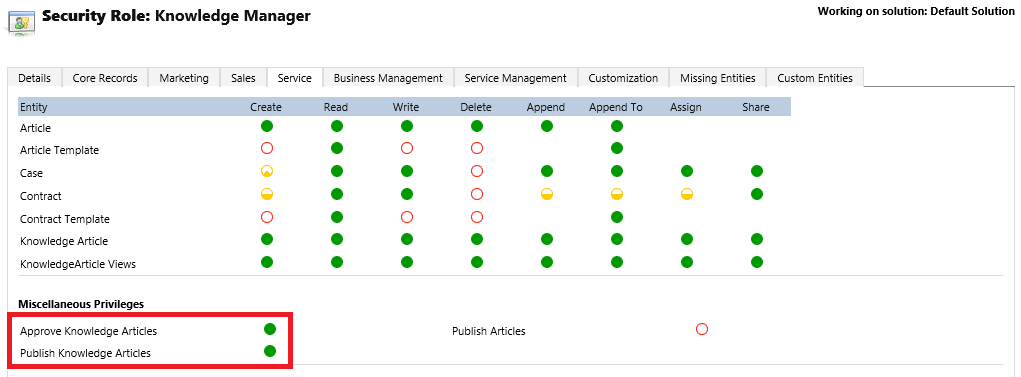Set Contract Append To privilege circle
1021x377 pixels.
coord(617,194)
